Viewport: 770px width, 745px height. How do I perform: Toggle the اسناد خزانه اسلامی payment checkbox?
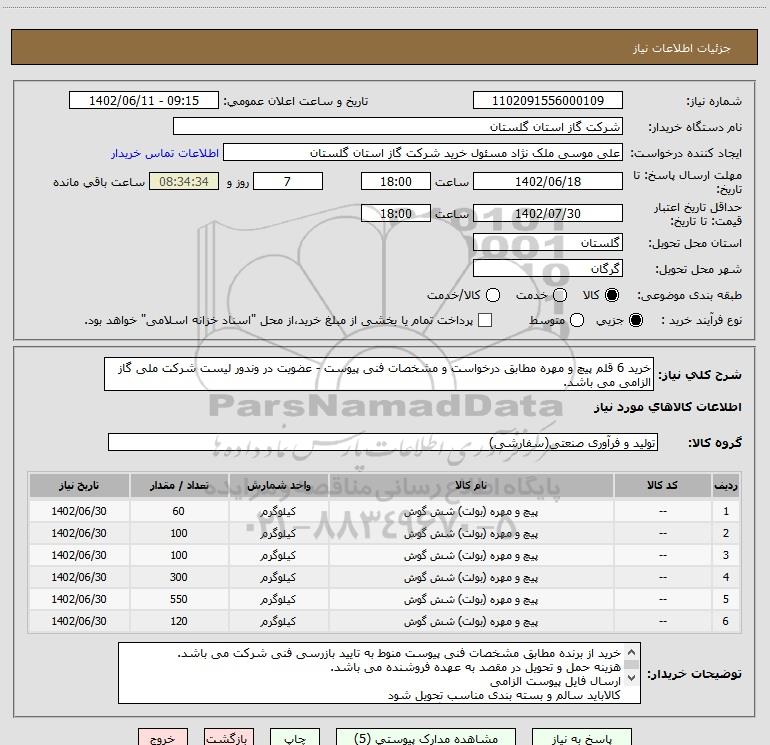[485, 320]
